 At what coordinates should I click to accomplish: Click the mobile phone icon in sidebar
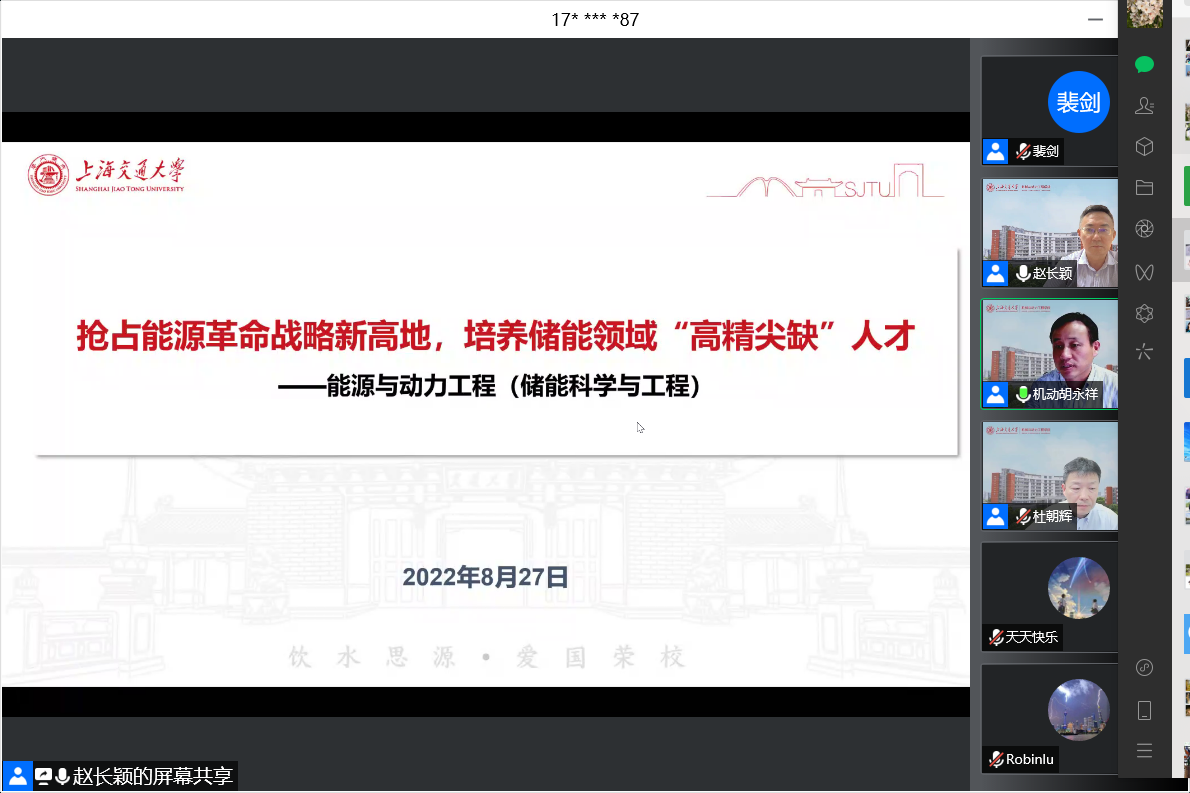[x=1145, y=710]
